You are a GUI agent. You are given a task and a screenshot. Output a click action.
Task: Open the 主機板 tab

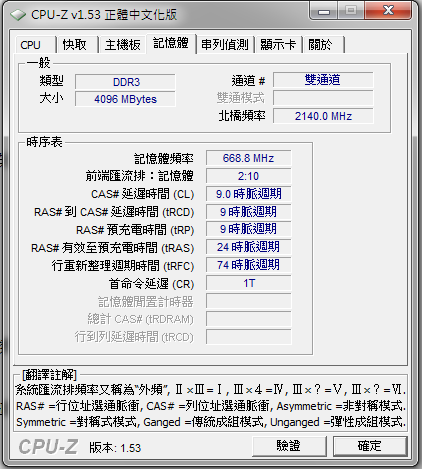(x=122, y=44)
